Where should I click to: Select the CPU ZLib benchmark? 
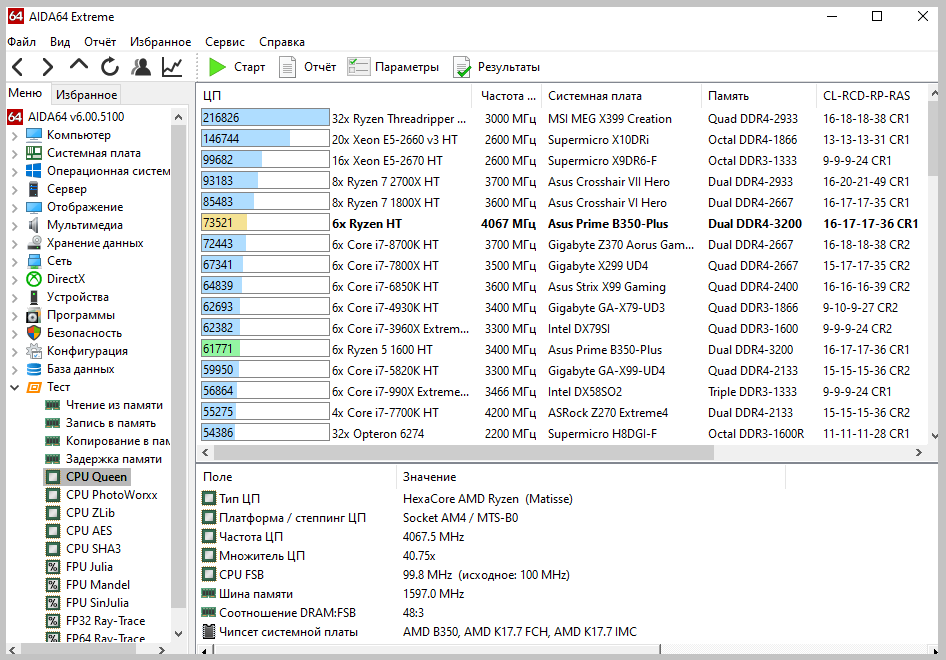point(90,513)
